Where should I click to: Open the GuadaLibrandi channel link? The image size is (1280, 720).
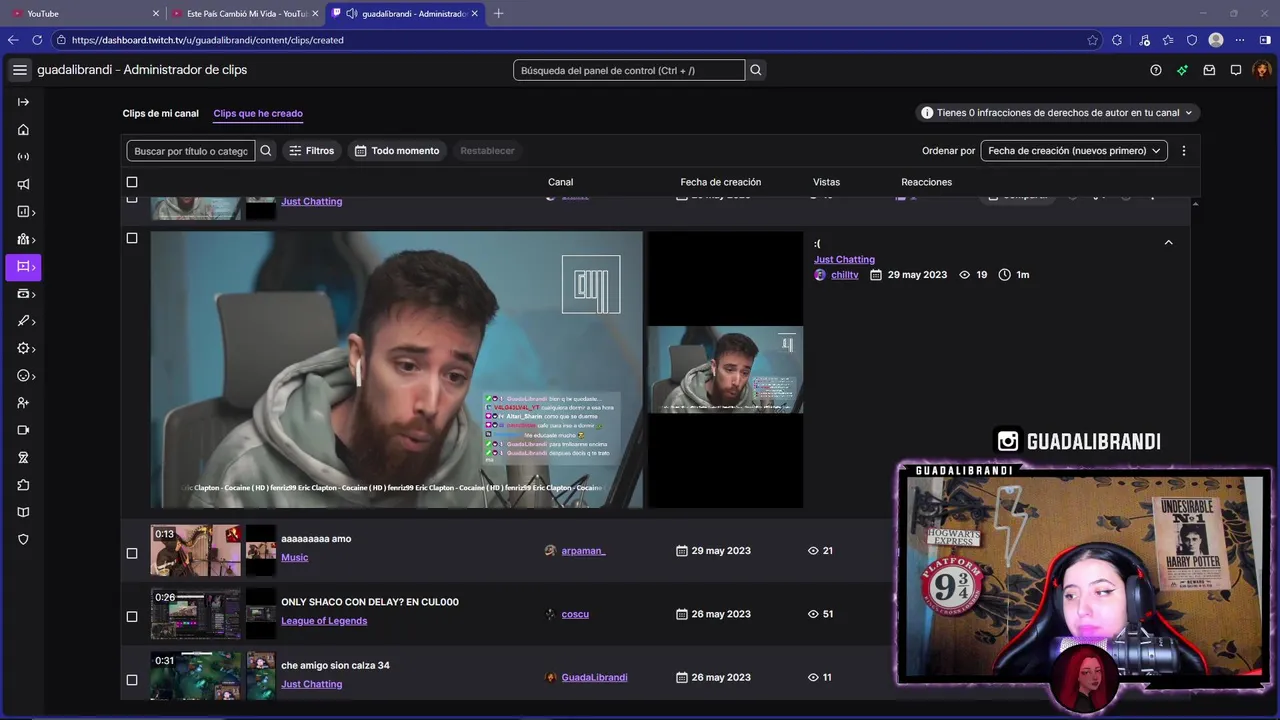click(595, 677)
